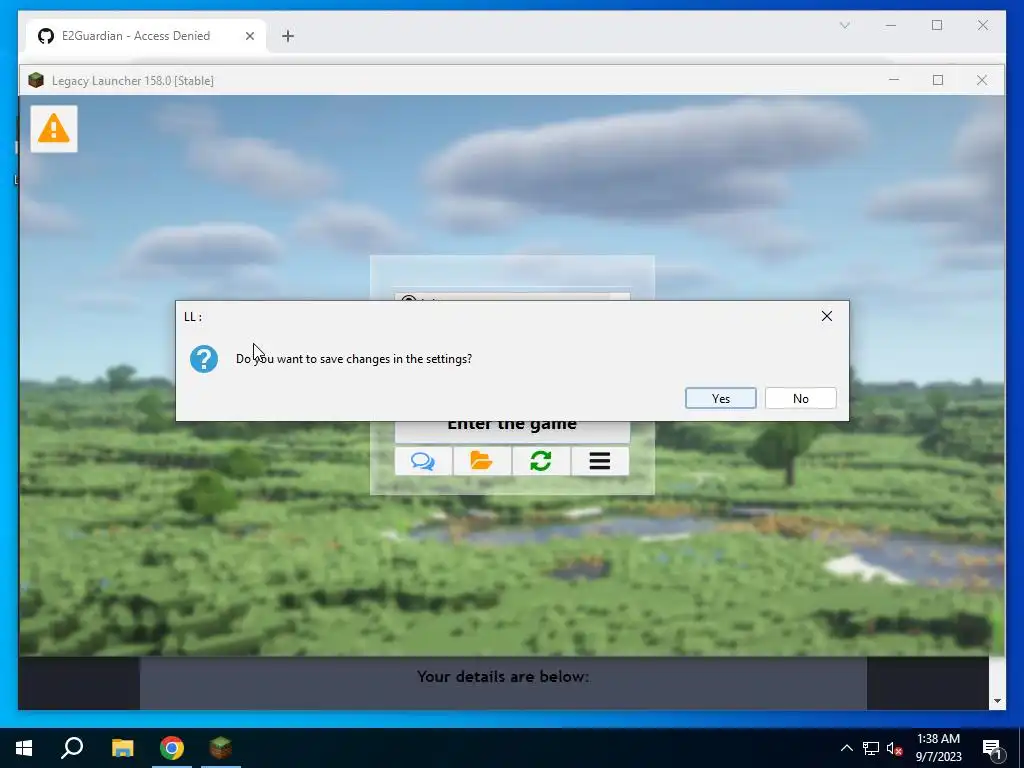This screenshot has height=768, width=1024.
Task: Click No to discard settings changes
Action: click(801, 398)
